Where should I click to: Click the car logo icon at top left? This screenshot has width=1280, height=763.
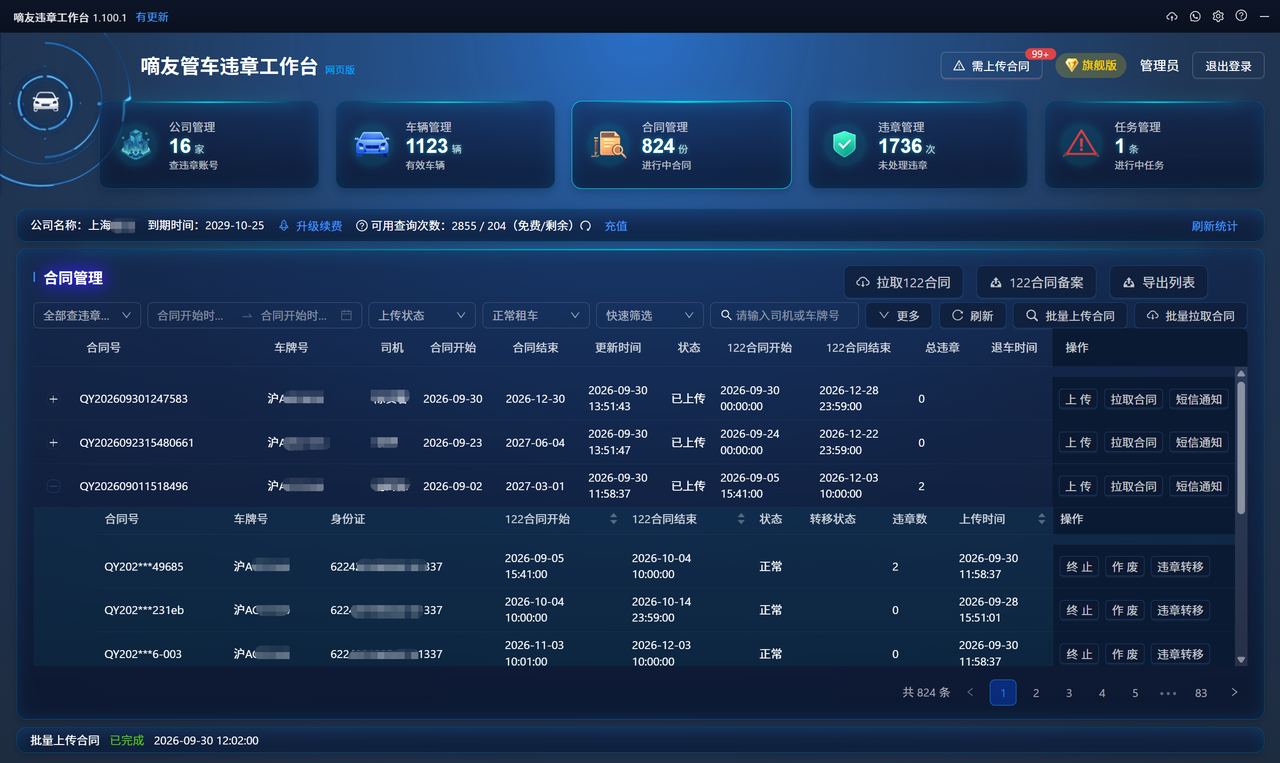(45, 102)
